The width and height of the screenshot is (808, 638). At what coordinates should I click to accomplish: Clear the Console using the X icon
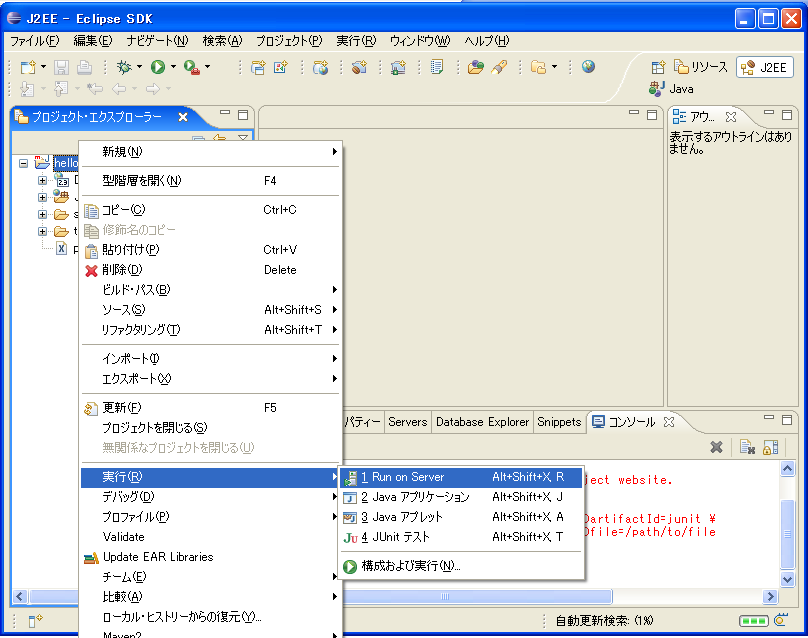716,446
